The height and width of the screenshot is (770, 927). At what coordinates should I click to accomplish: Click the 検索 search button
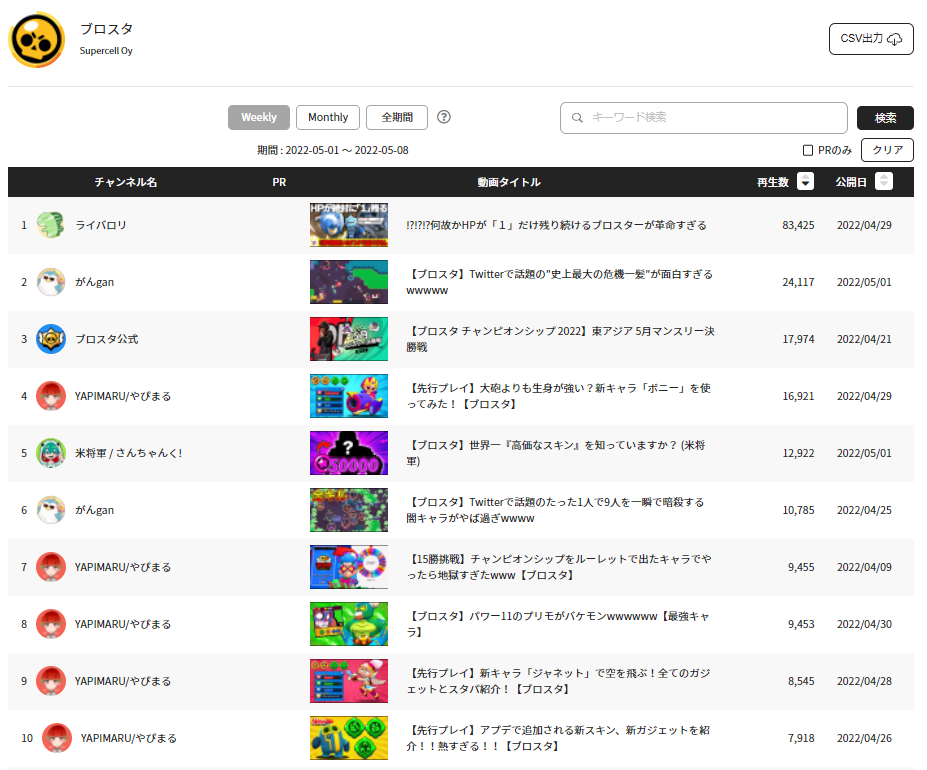click(x=885, y=118)
